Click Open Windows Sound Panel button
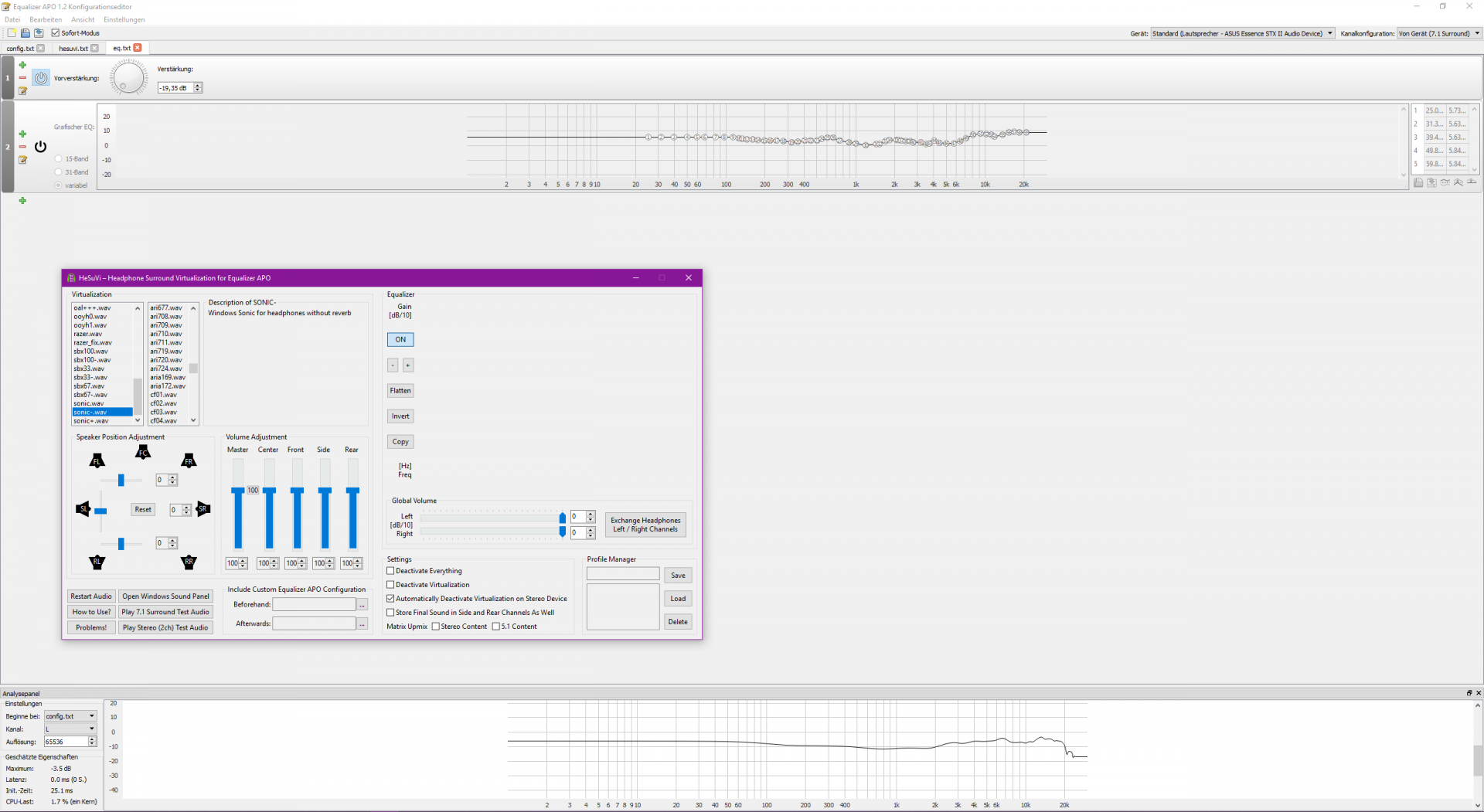The image size is (1484, 812). coord(165,596)
